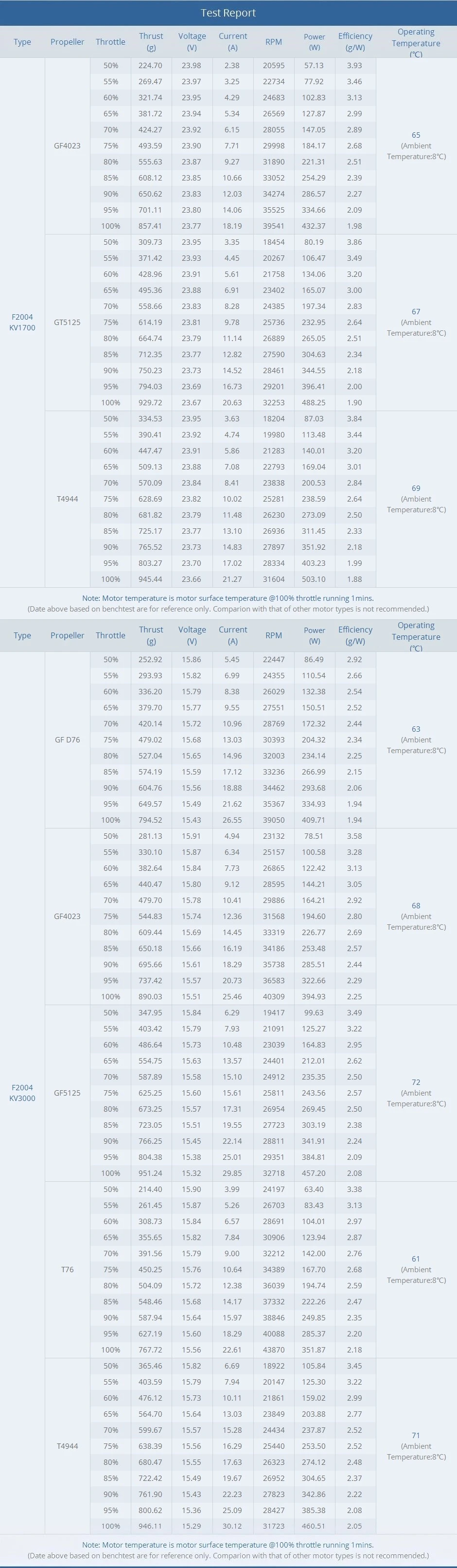Click the Test Report title
This screenshot has height=1568, width=457.
tap(228, 13)
